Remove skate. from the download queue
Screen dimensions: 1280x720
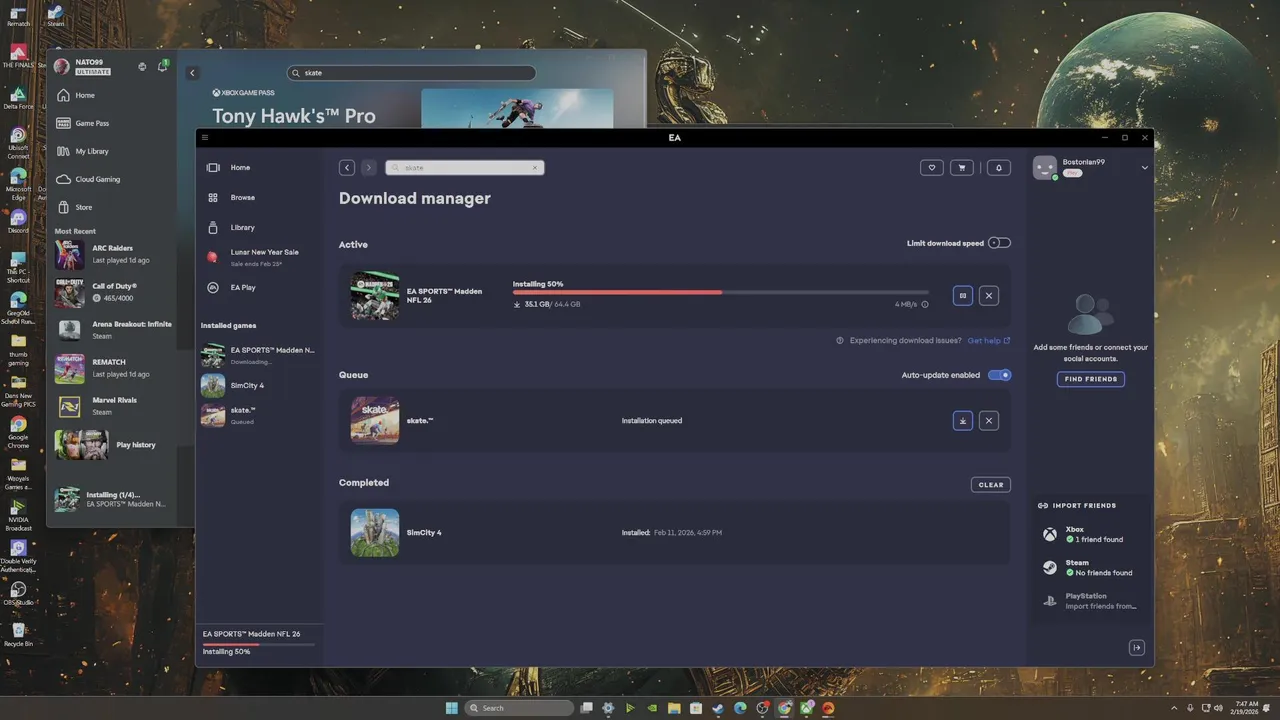[x=989, y=421]
